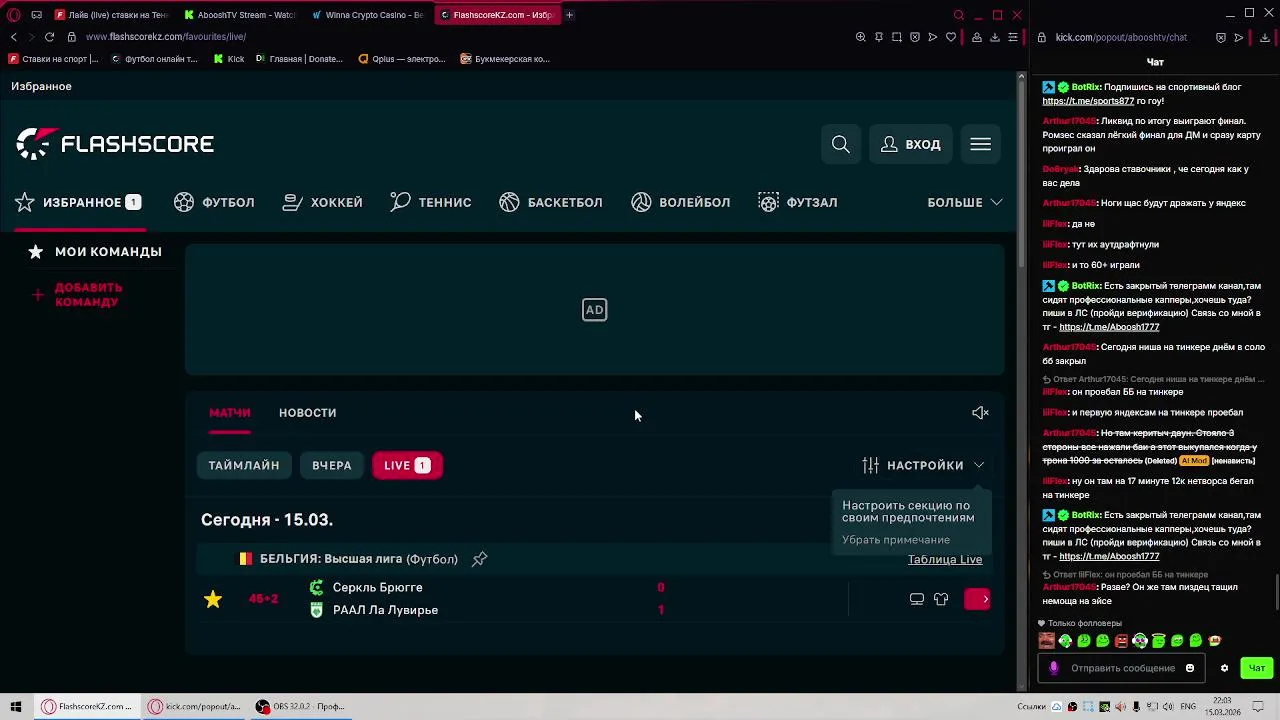
Task: Click the МОИ КОМАНДЫ sidebar heading
Action: point(108,252)
